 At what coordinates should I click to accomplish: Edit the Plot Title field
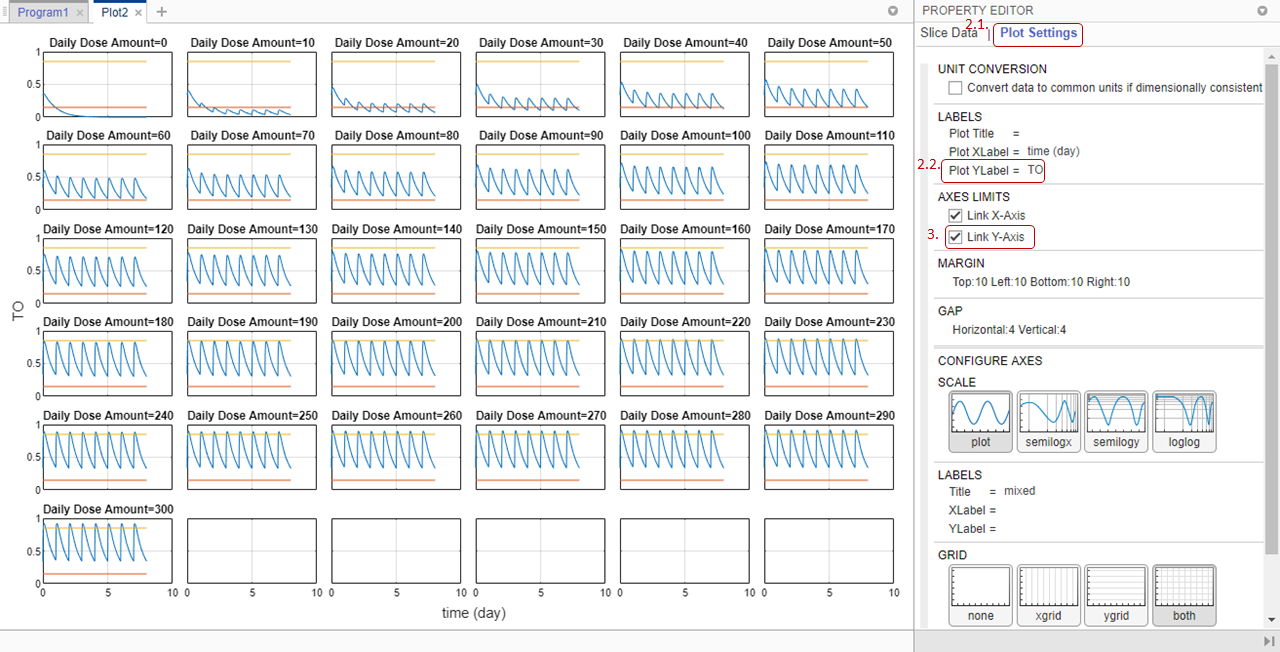[x=984, y=133]
